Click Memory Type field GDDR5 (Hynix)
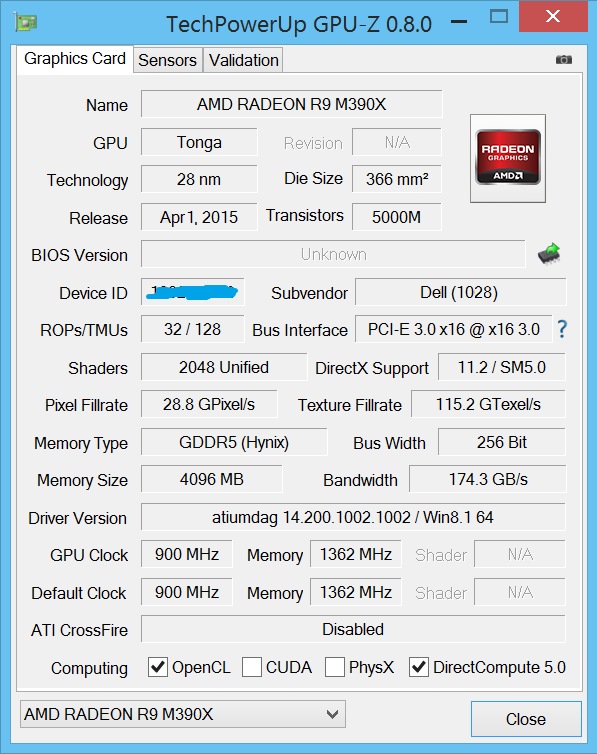This screenshot has width=597, height=754. pos(234,442)
